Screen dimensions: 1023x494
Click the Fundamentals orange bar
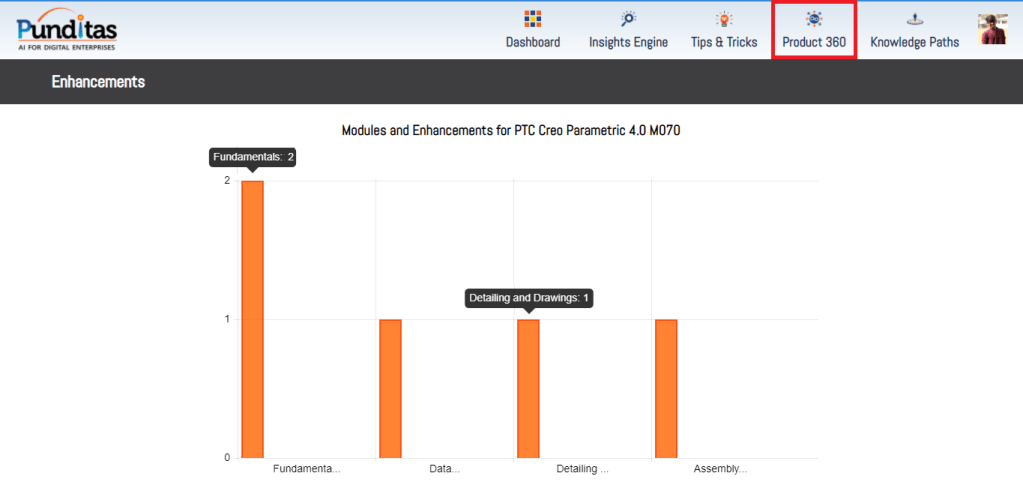tap(252, 319)
